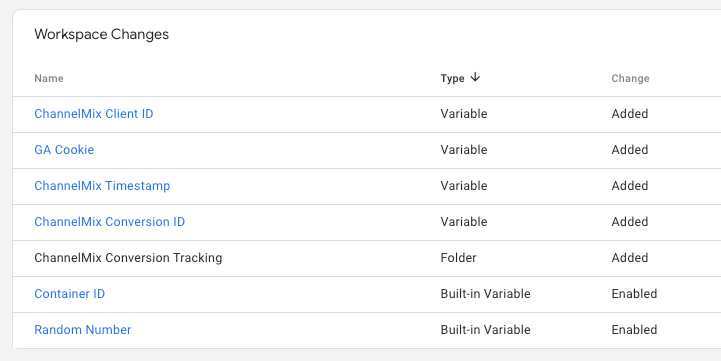Click Added status in GA Cookie row
721x361 pixels.
(629, 149)
